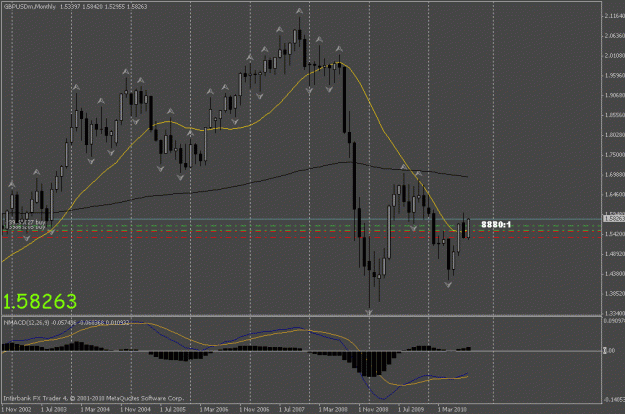Click the 1 Jul 2009 date label
This screenshot has height=414, width=625.
[x=411, y=409]
